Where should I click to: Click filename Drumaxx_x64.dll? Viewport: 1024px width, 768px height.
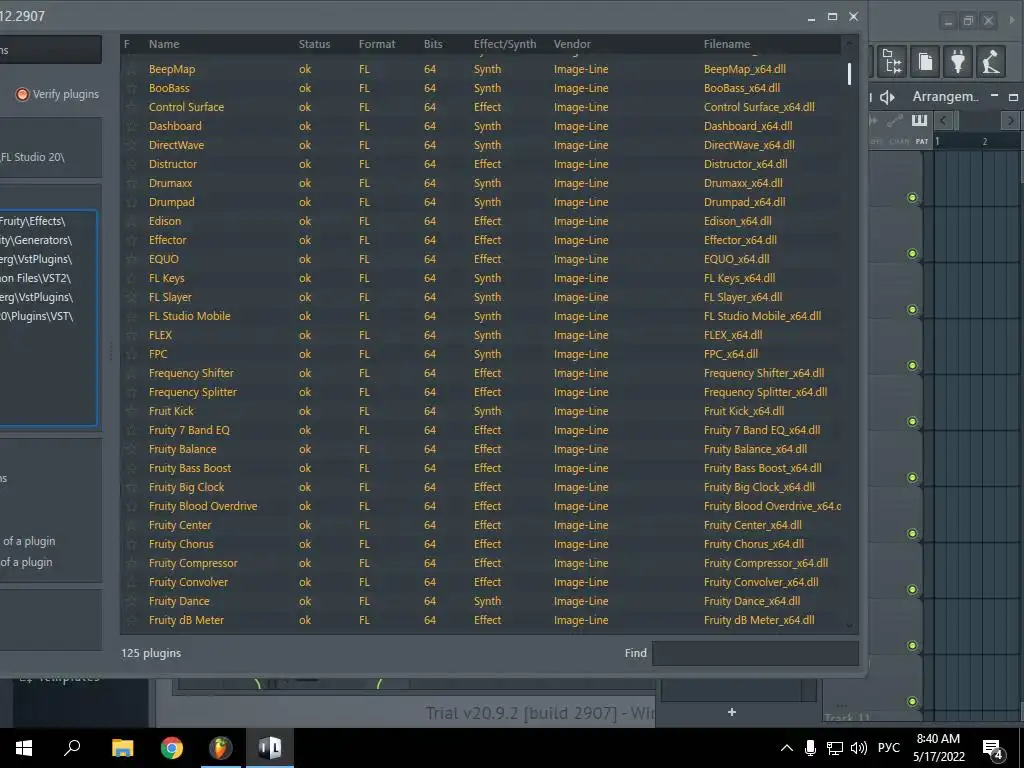[x=743, y=184]
